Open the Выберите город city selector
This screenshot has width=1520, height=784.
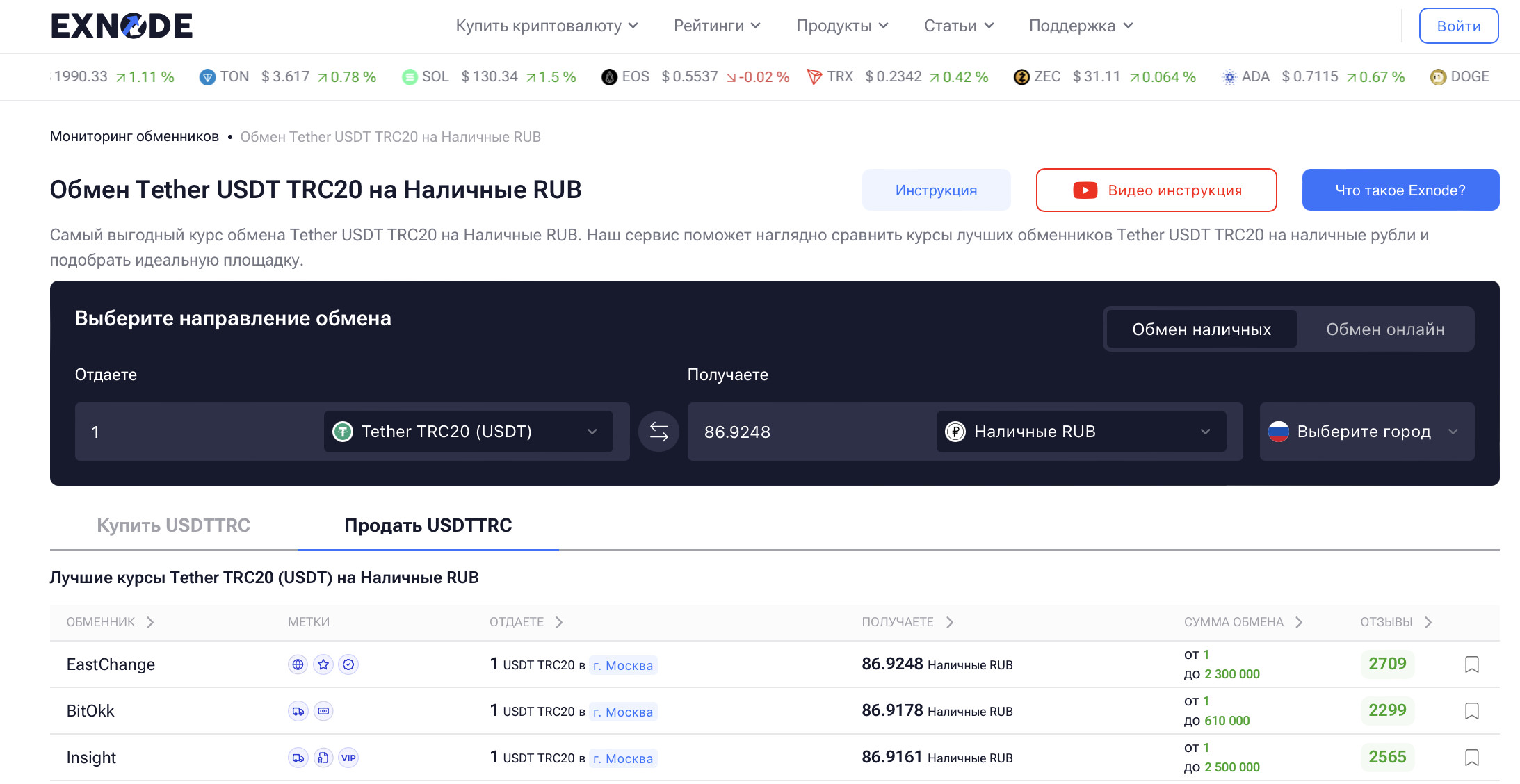pos(1366,432)
